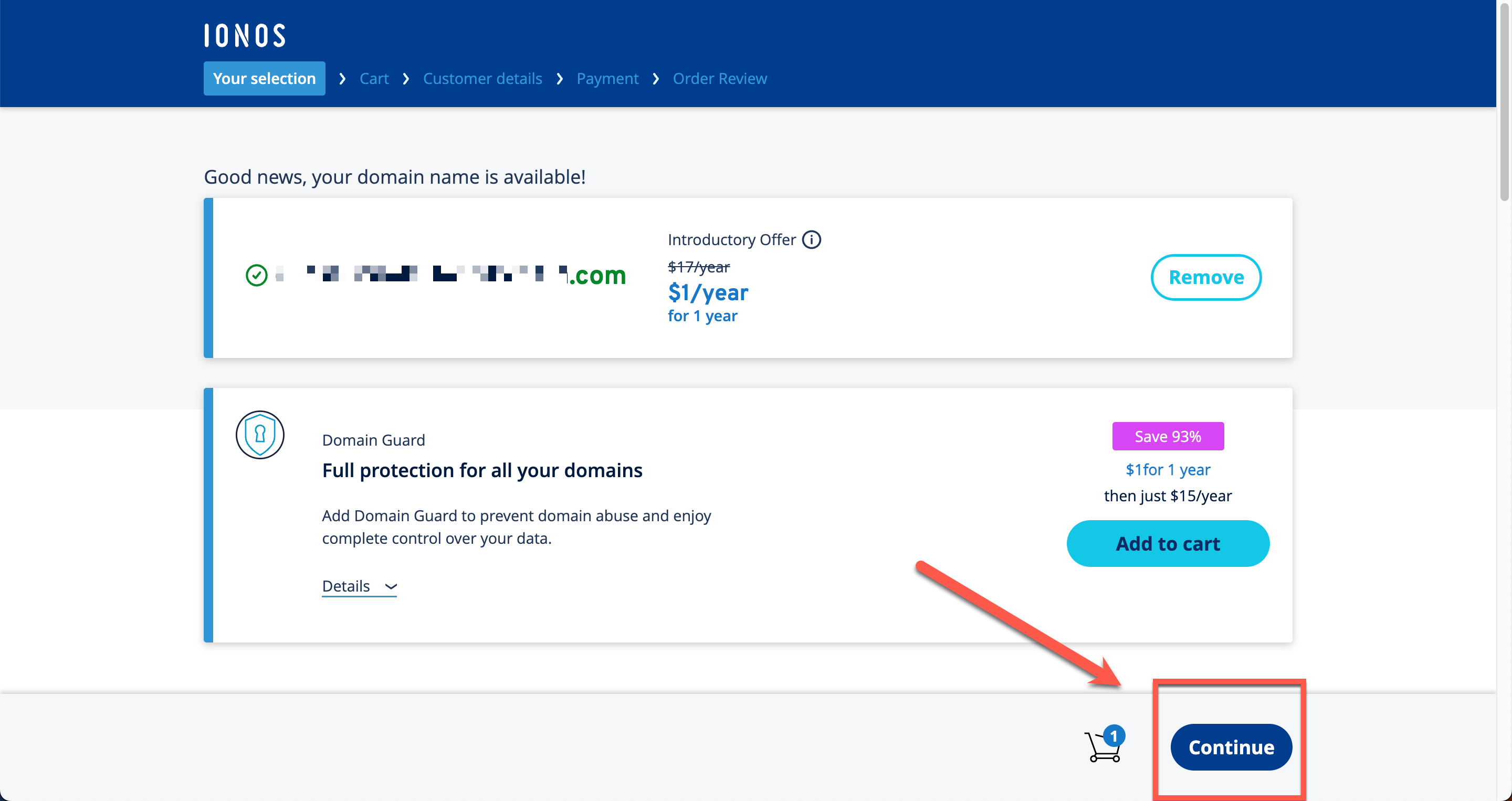Add Domain Guard to cart

click(1168, 543)
